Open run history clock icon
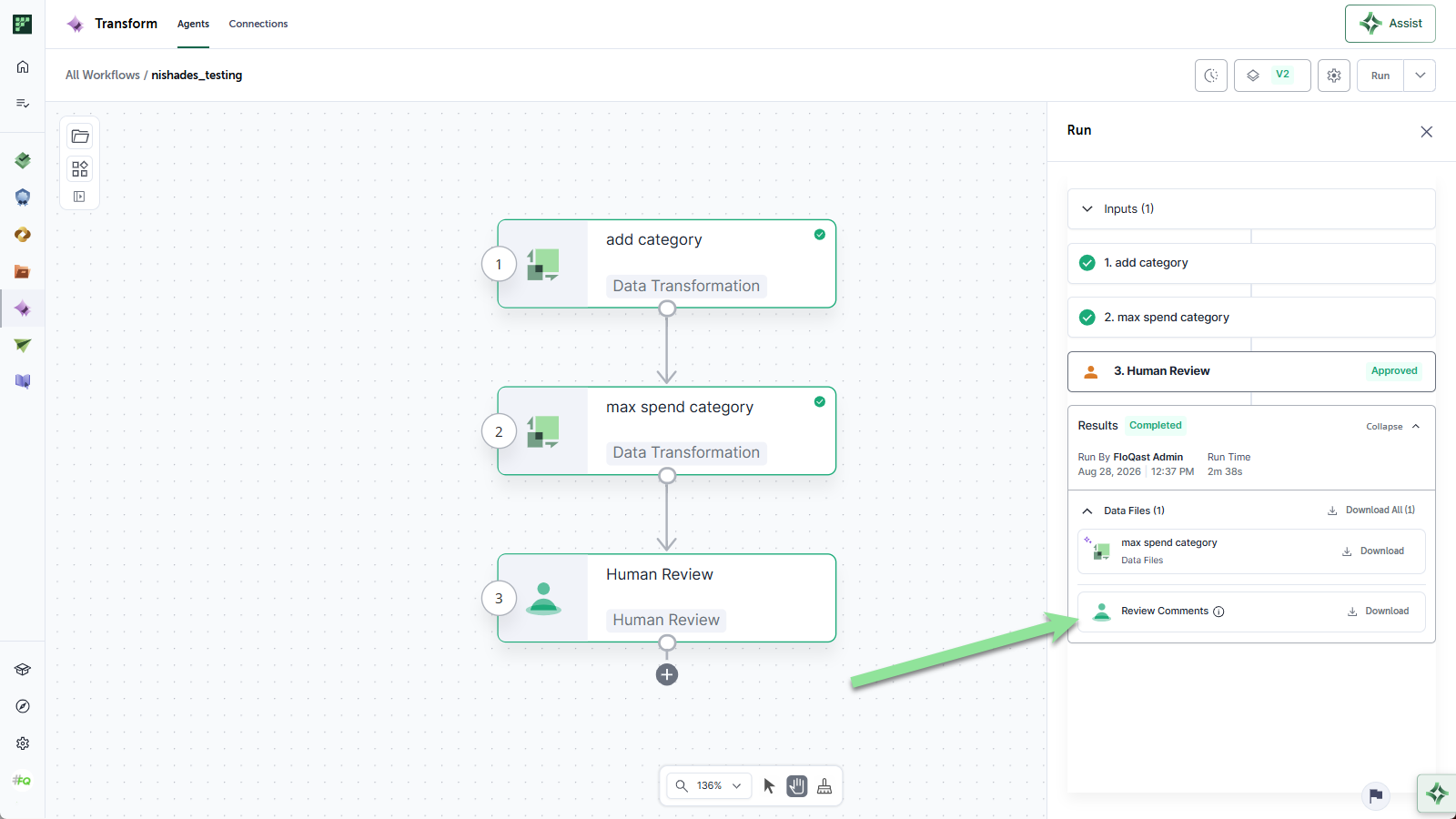This screenshot has height=819, width=1456. coord(1211,76)
